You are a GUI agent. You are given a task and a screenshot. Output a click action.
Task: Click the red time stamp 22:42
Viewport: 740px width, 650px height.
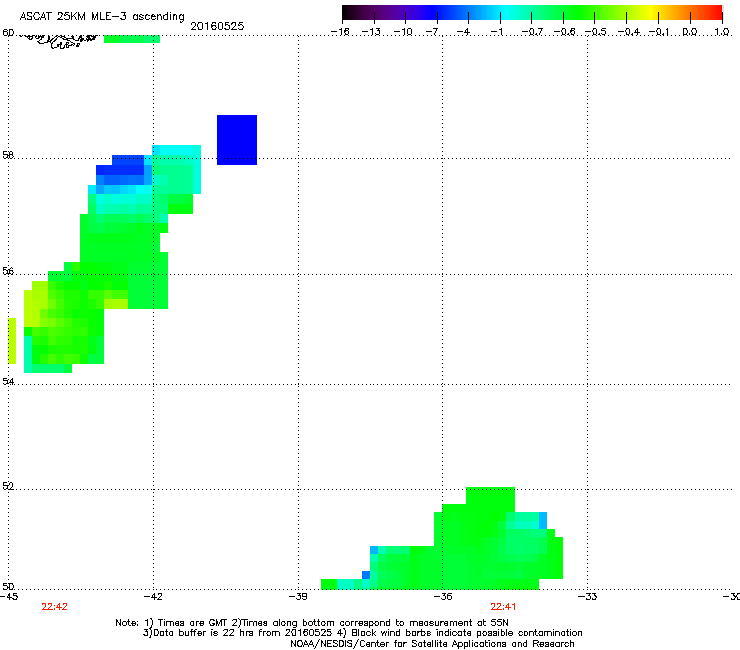click(54, 607)
